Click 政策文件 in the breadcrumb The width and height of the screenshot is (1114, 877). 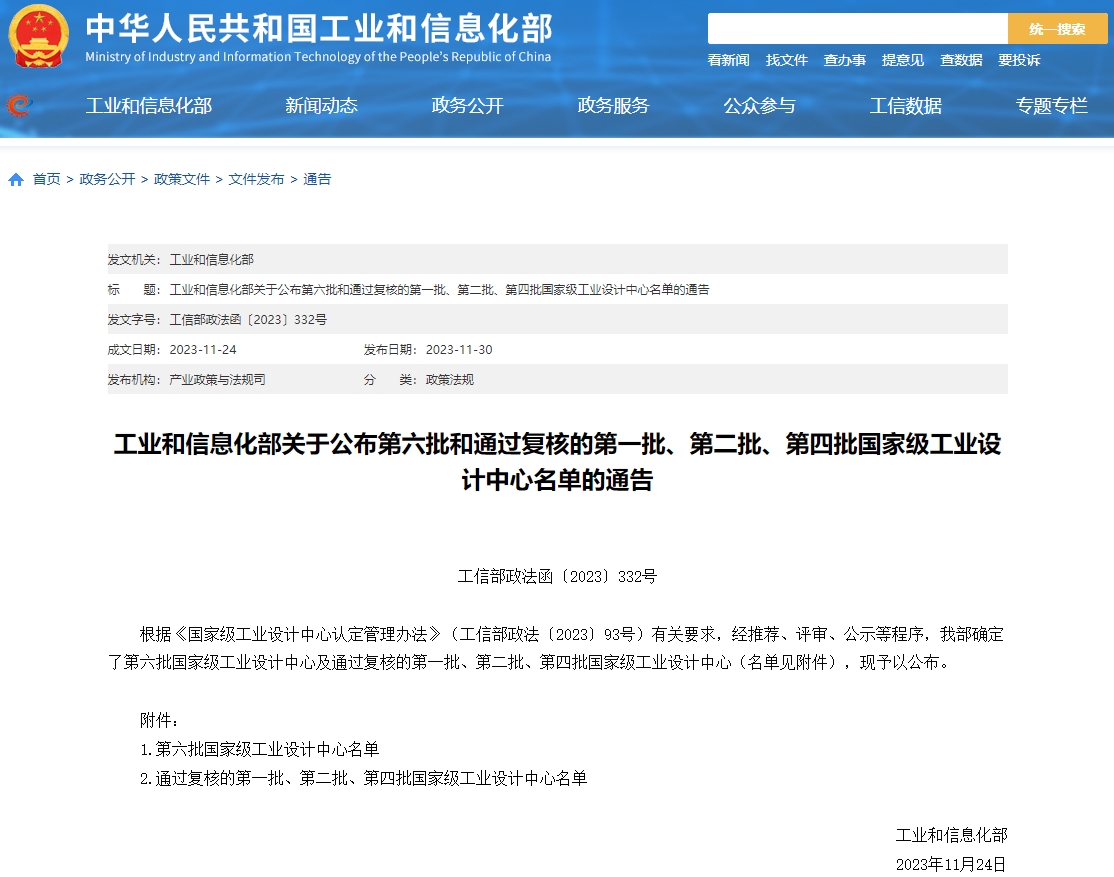click(x=182, y=179)
